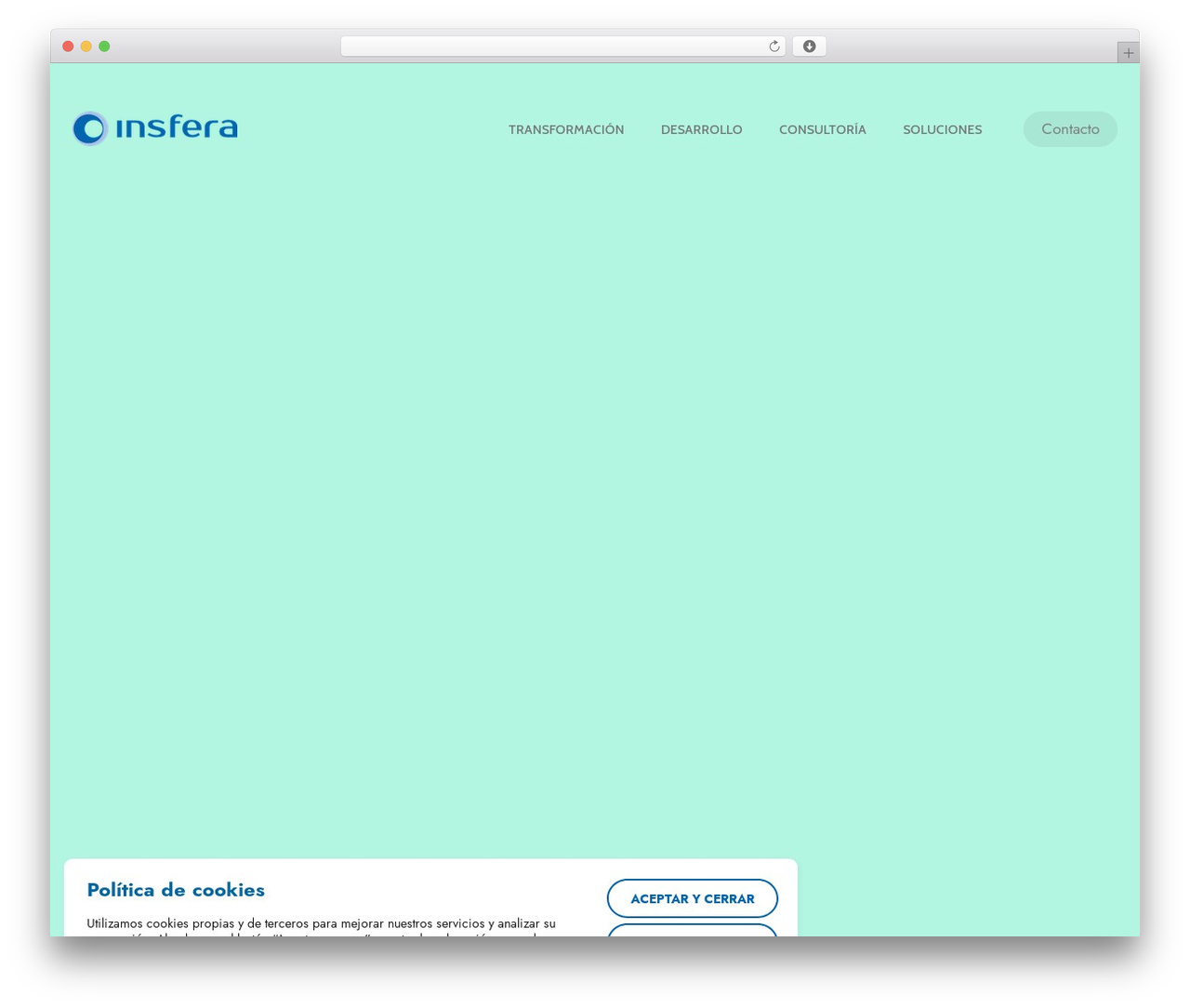Minimize the window with the yellow button
This screenshot has width=1190, height=1008.
pyautogui.click(x=86, y=46)
